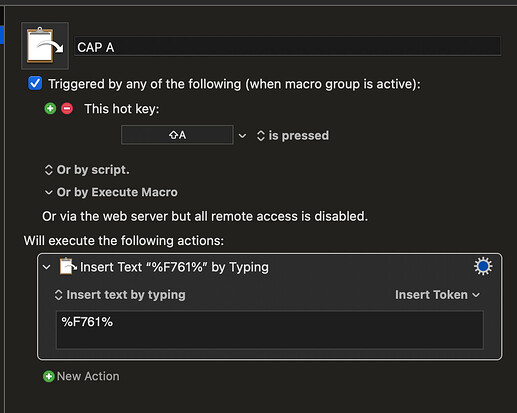
Task: Click the green New Action plus icon
Action: [49, 376]
